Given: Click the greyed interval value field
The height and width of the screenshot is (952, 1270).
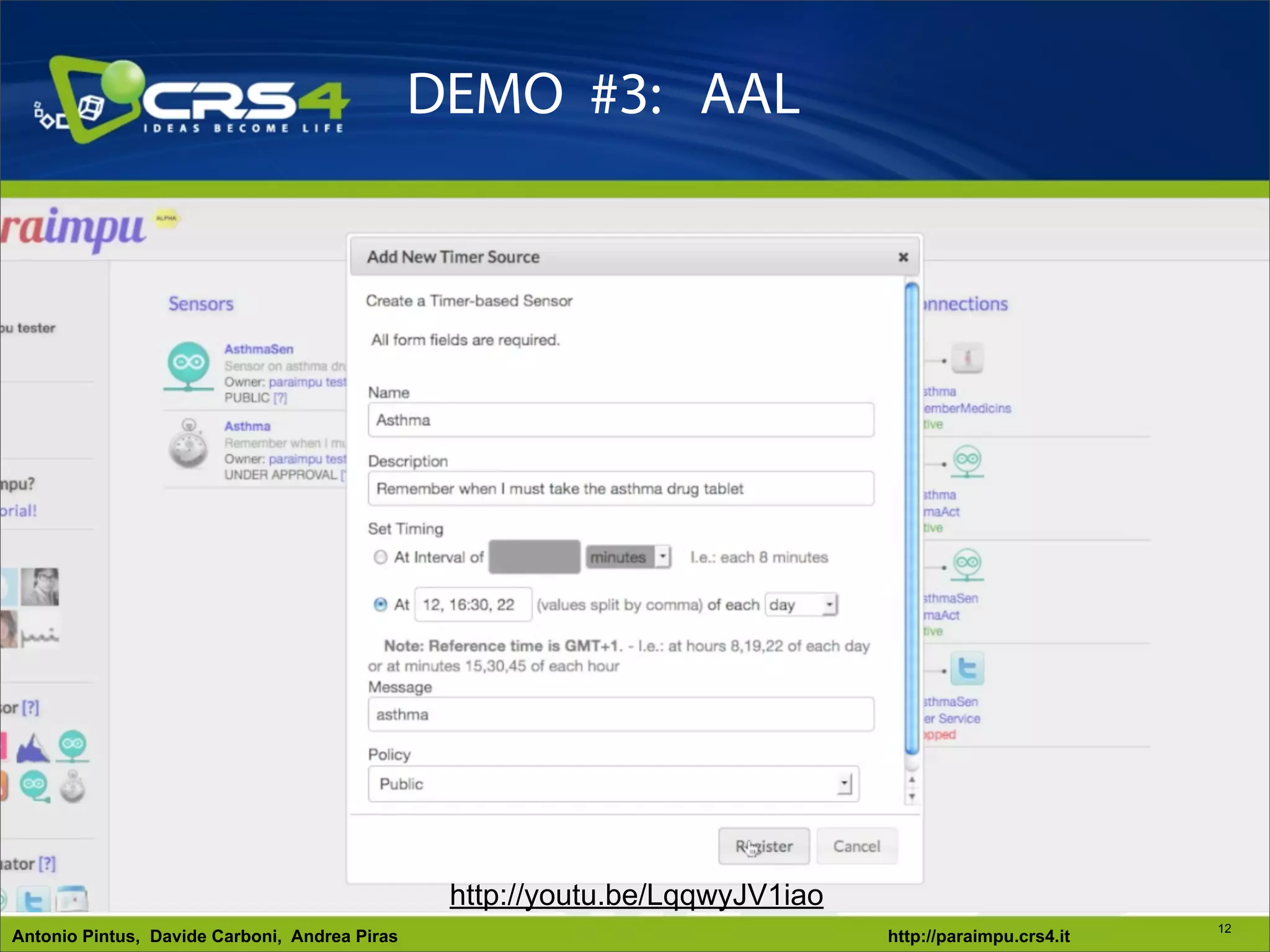Looking at the screenshot, I should point(535,557).
